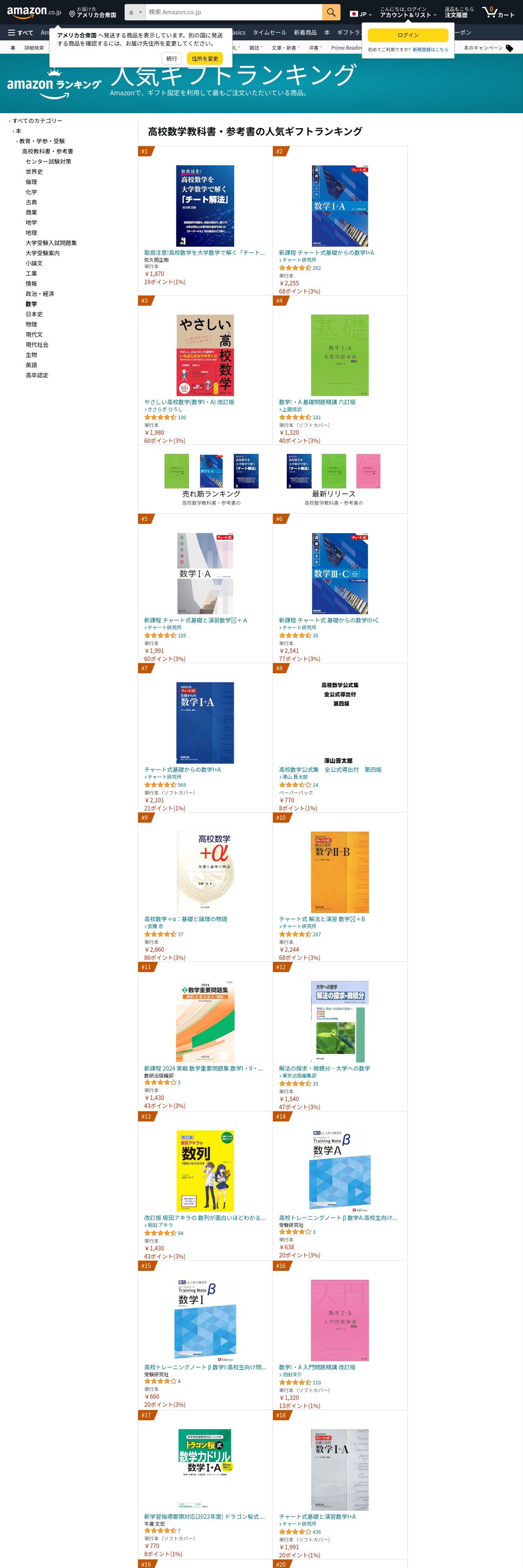Go back to すべてのカテゴリー
Viewport: 523px width, 1568px height.
click(36, 120)
